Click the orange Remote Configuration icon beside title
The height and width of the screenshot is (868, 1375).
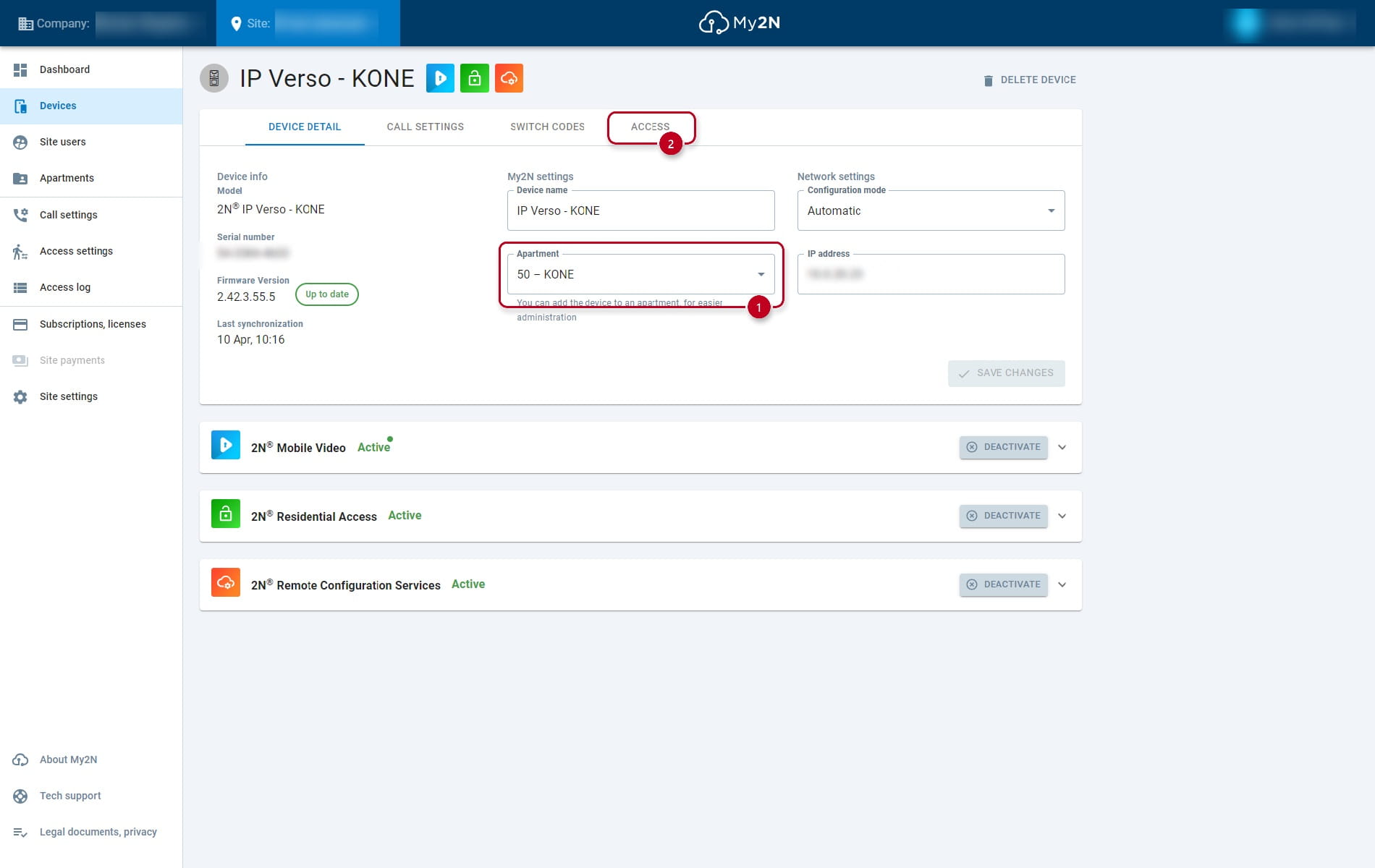coord(509,78)
